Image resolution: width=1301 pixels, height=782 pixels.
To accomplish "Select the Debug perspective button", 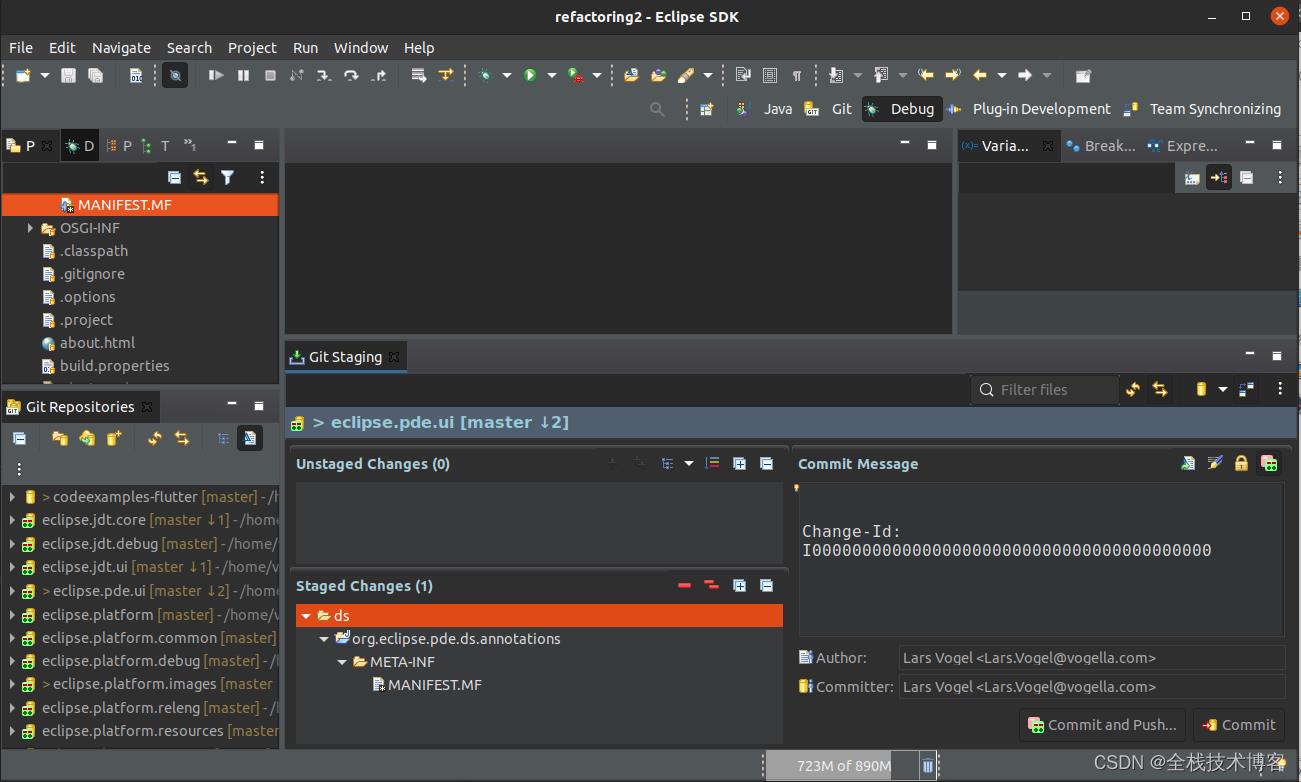I will (900, 109).
